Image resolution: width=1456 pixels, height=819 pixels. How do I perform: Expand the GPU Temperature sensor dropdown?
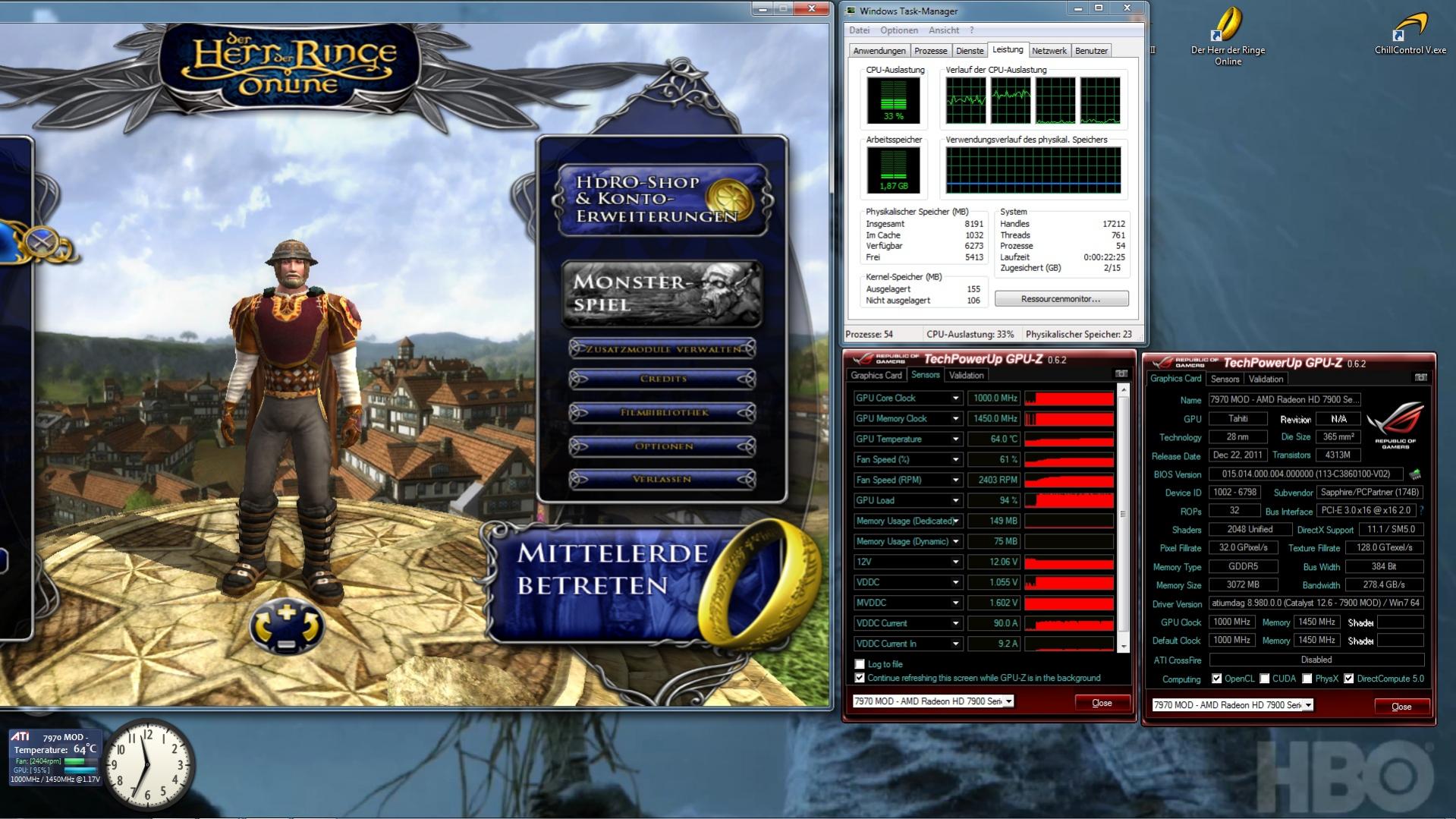(955, 439)
